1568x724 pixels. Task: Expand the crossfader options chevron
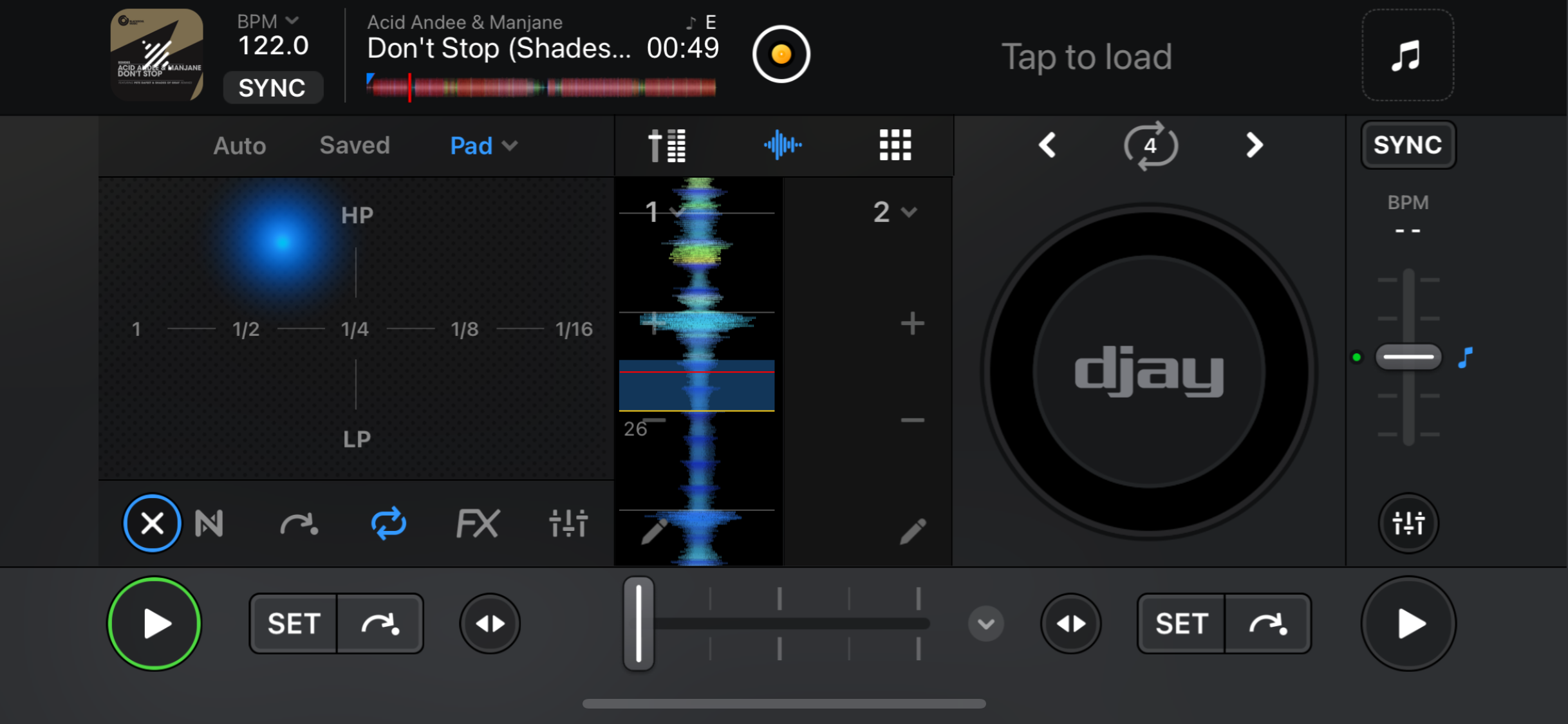(x=985, y=623)
